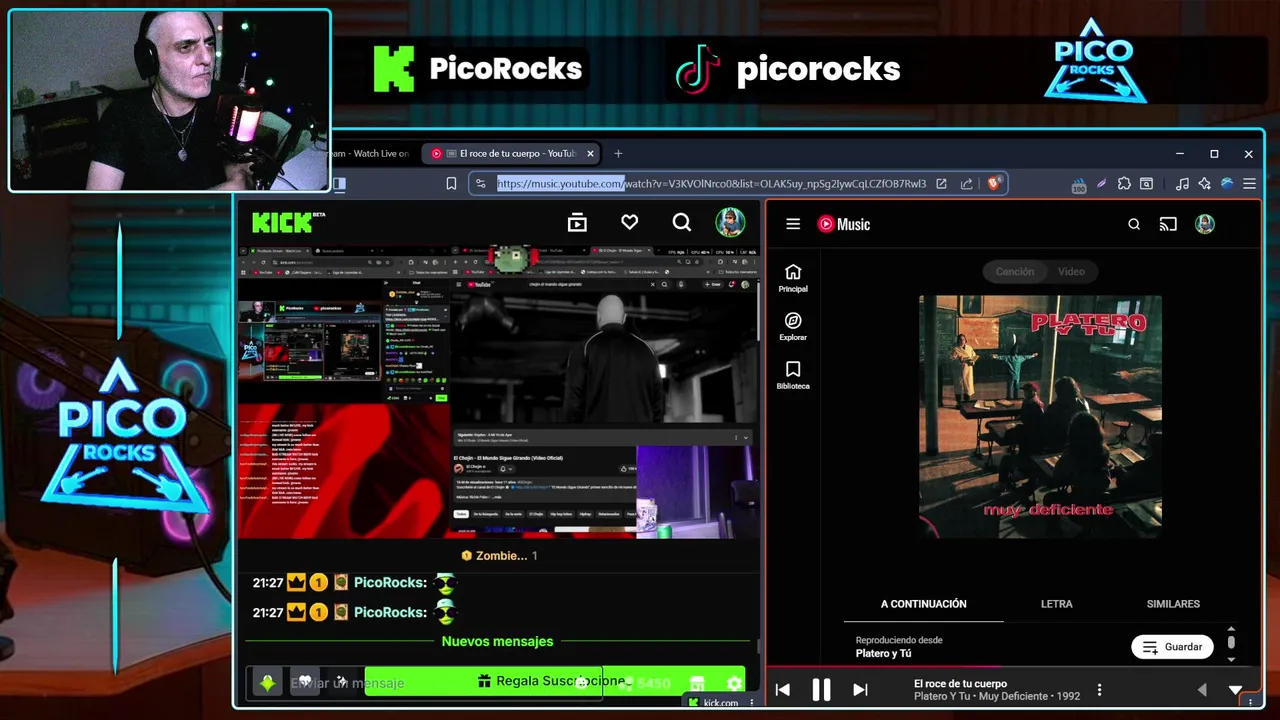The height and width of the screenshot is (720, 1280).
Task: Open Kick chat settings gear
Action: [x=735, y=684]
